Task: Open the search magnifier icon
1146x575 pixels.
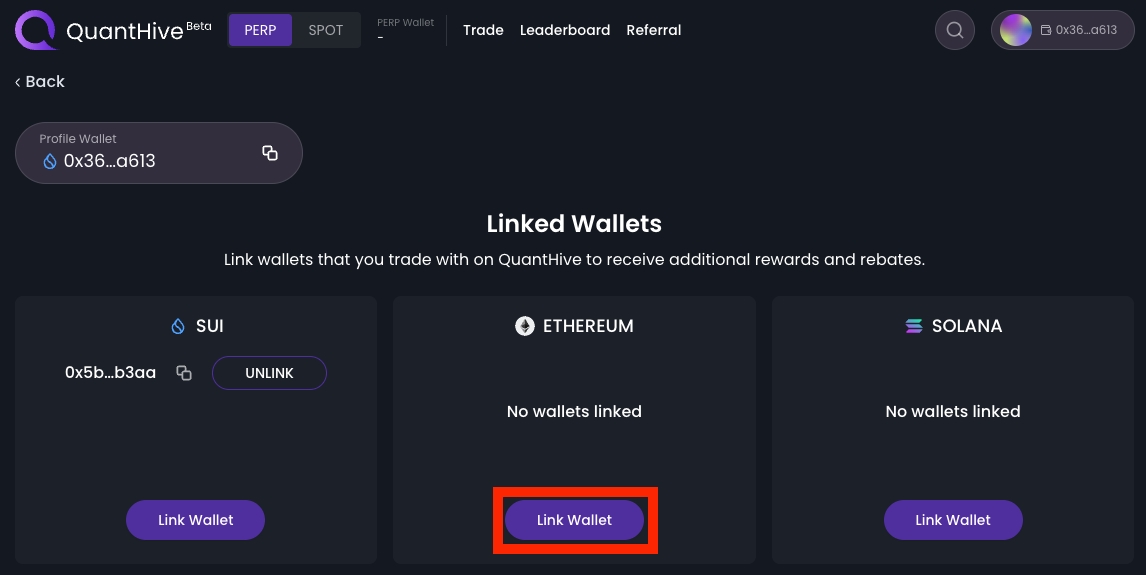Action: (x=955, y=30)
